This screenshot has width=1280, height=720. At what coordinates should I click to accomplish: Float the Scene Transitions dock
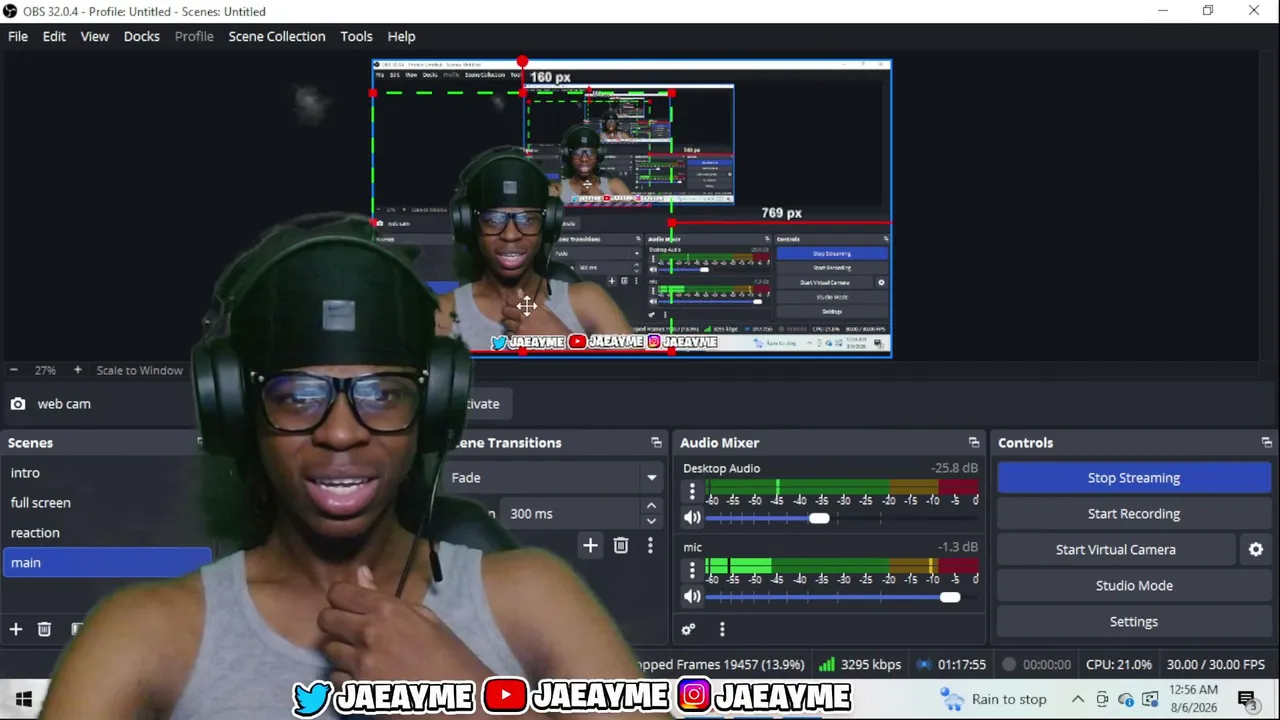[x=656, y=442]
